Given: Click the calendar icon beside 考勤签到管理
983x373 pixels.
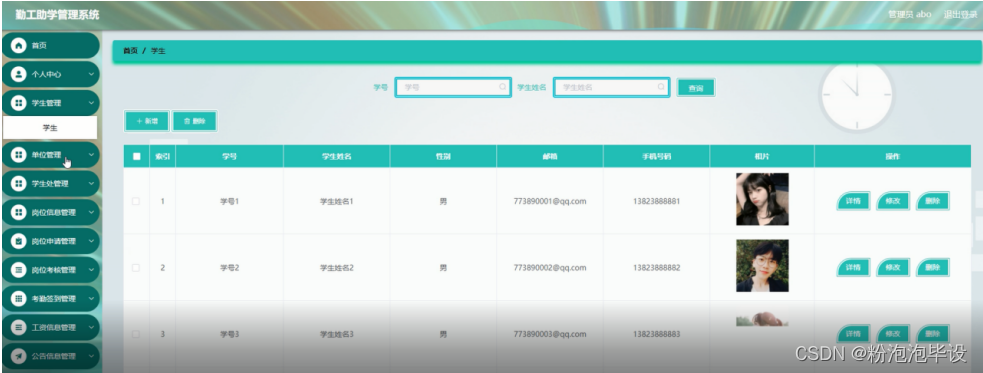Looking at the screenshot, I should click(x=19, y=299).
